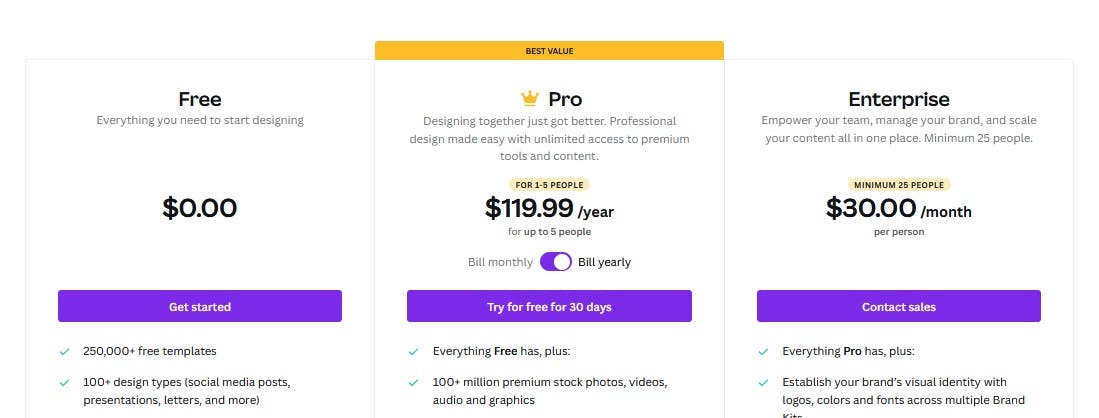Click the MINIMUM 25 PEOPLE badge
Screen dimensions: 1099x418
click(898, 185)
